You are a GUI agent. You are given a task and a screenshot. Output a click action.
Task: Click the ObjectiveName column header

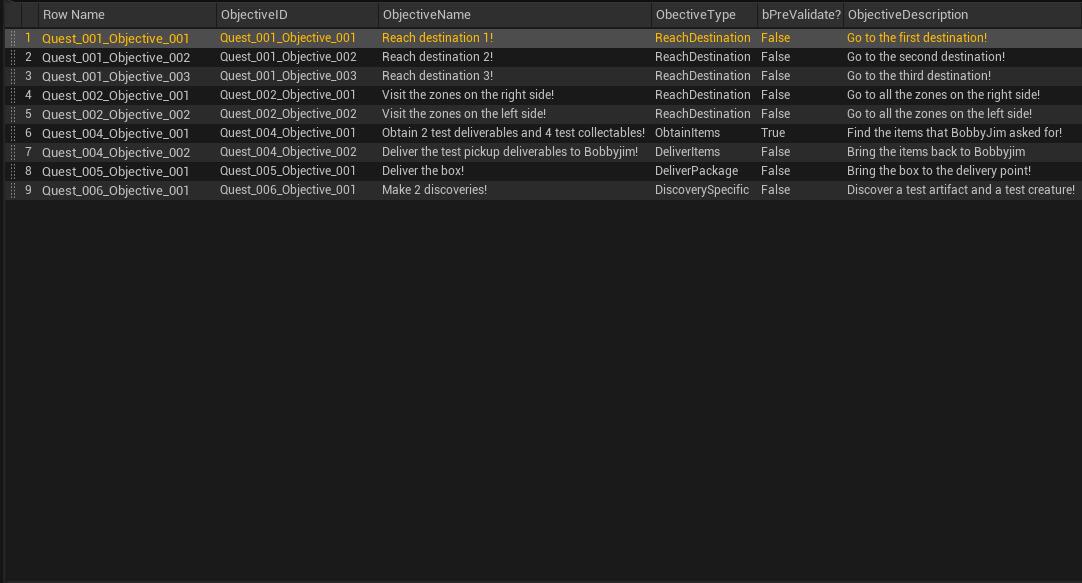point(426,15)
